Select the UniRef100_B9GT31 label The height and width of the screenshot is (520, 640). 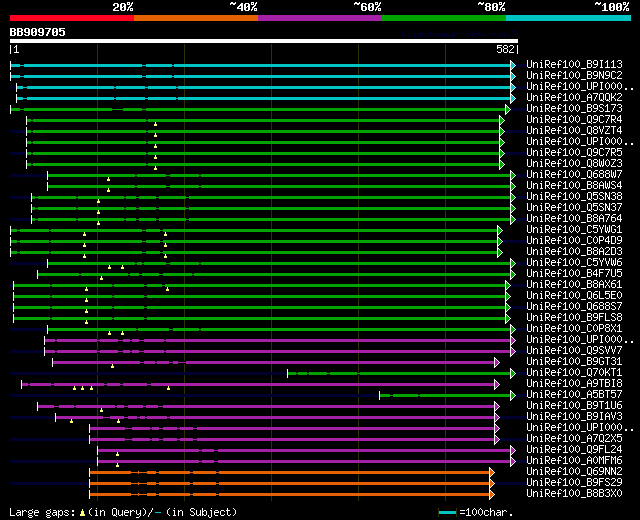pyautogui.click(x=574, y=362)
